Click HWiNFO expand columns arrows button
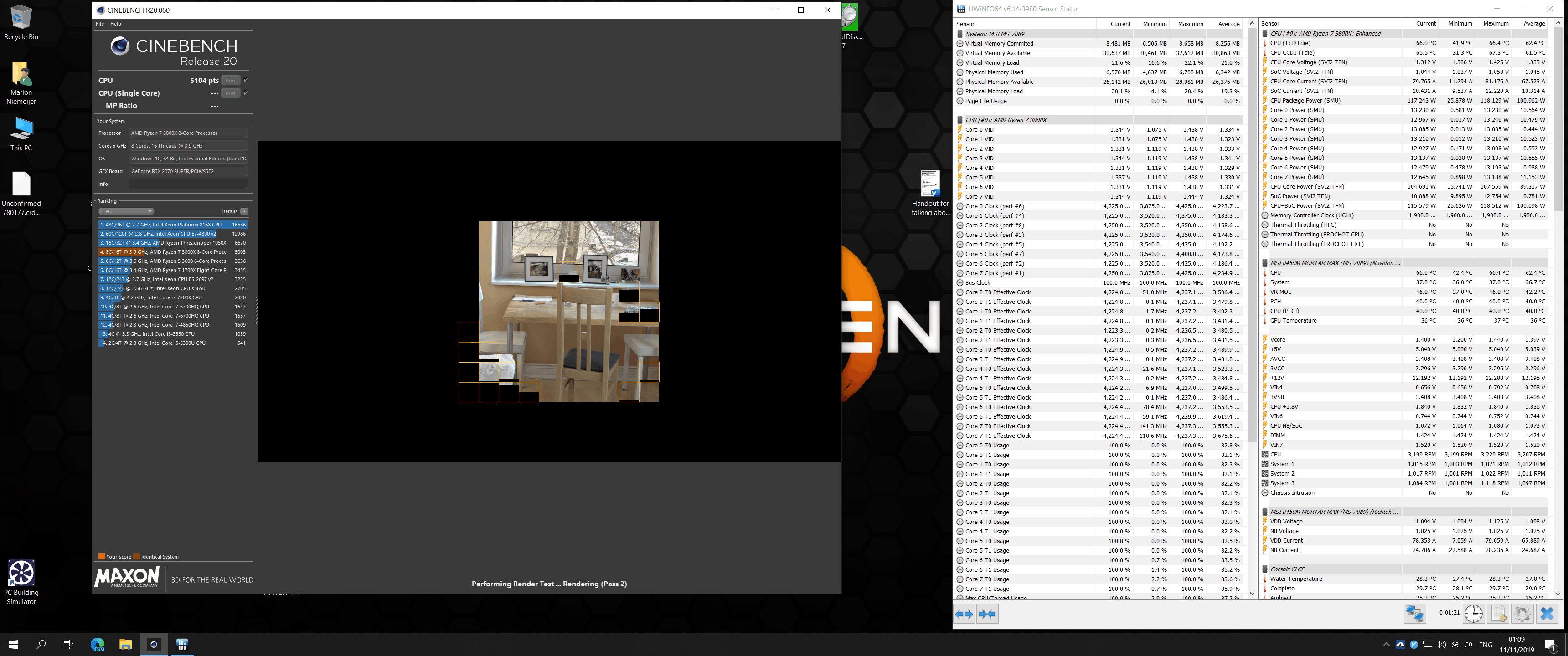The width and height of the screenshot is (1568, 656). coord(964,614)
